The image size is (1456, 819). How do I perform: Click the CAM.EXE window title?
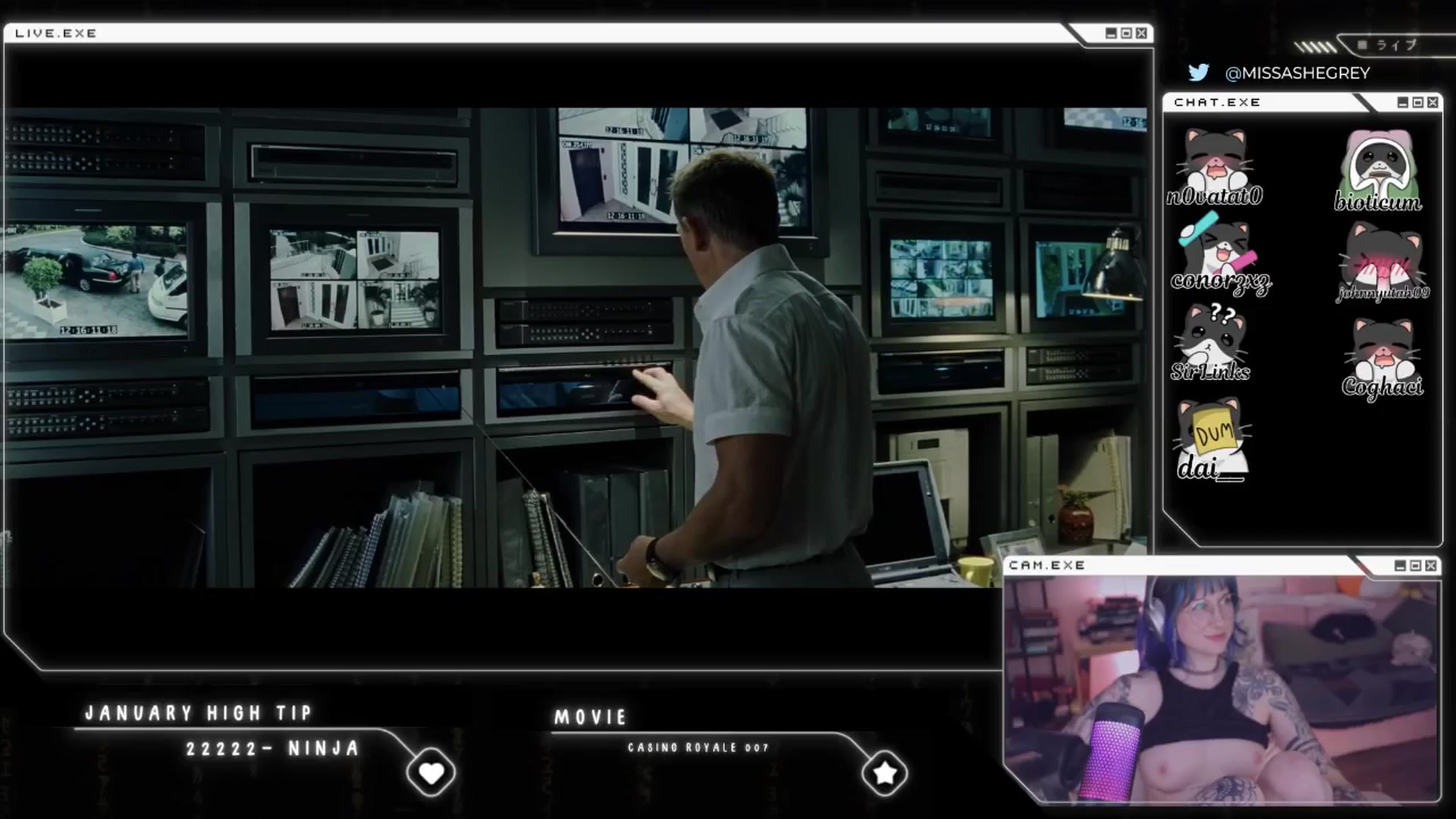tap(1046, 566)
